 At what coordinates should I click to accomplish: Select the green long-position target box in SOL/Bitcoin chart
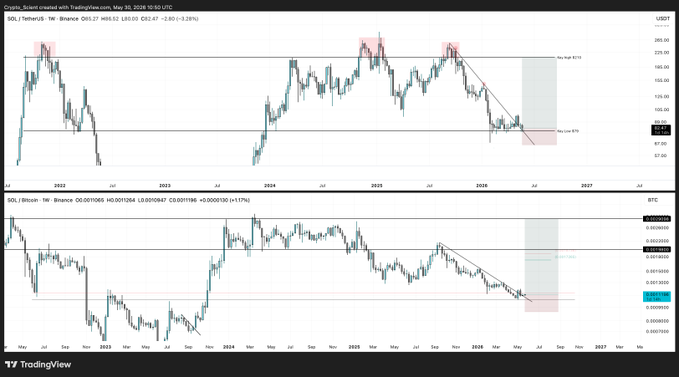pos(541,258)
